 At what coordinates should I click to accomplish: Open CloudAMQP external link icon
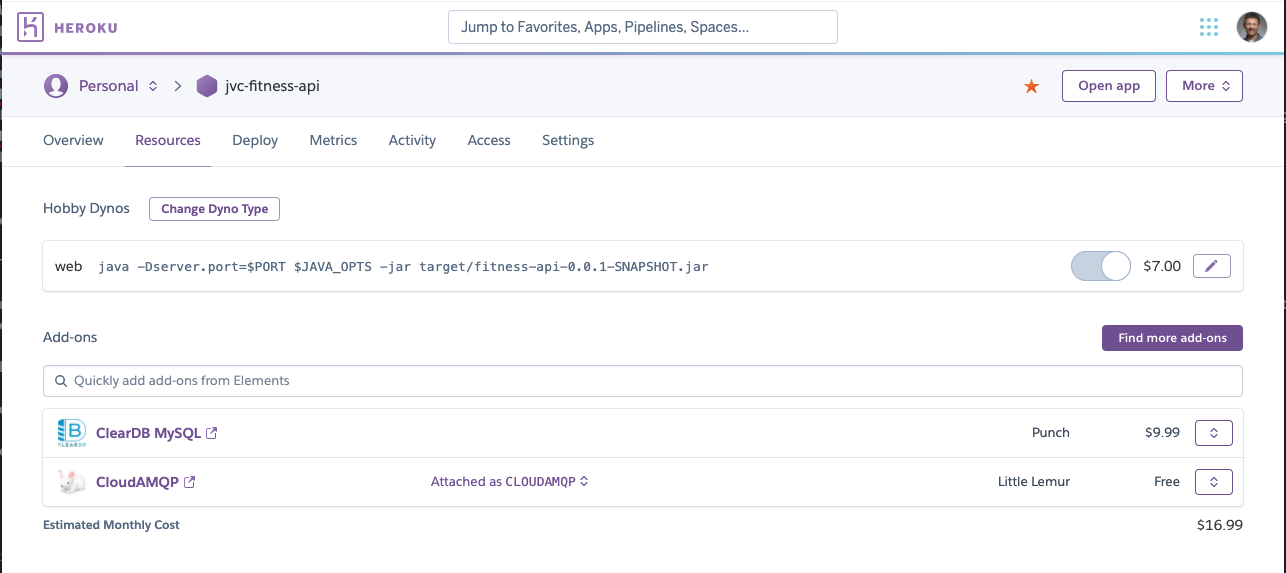190,482
